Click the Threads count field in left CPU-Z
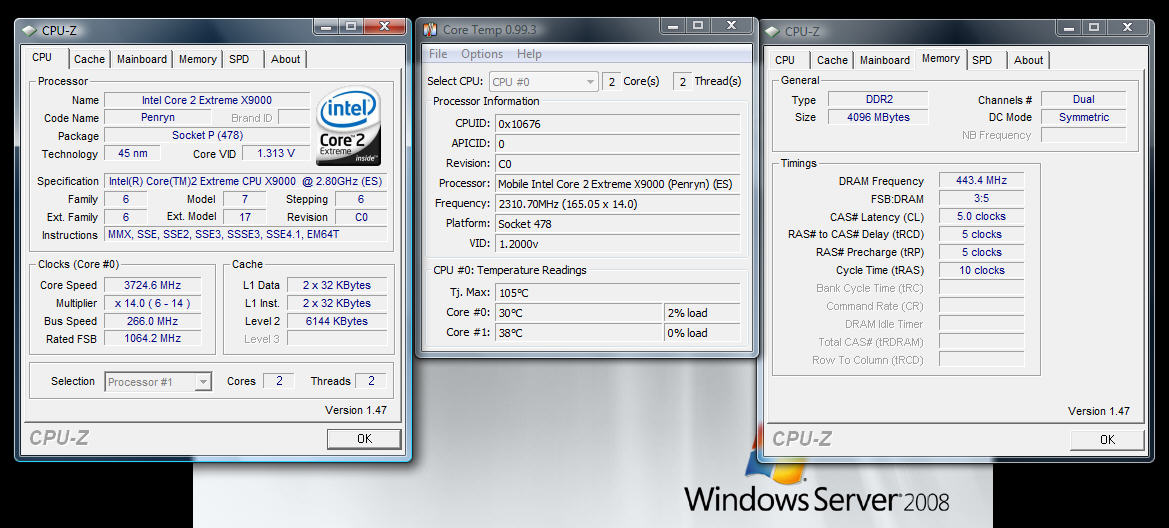The width and height of the screenshot is (1169, 528). point(371,381)
